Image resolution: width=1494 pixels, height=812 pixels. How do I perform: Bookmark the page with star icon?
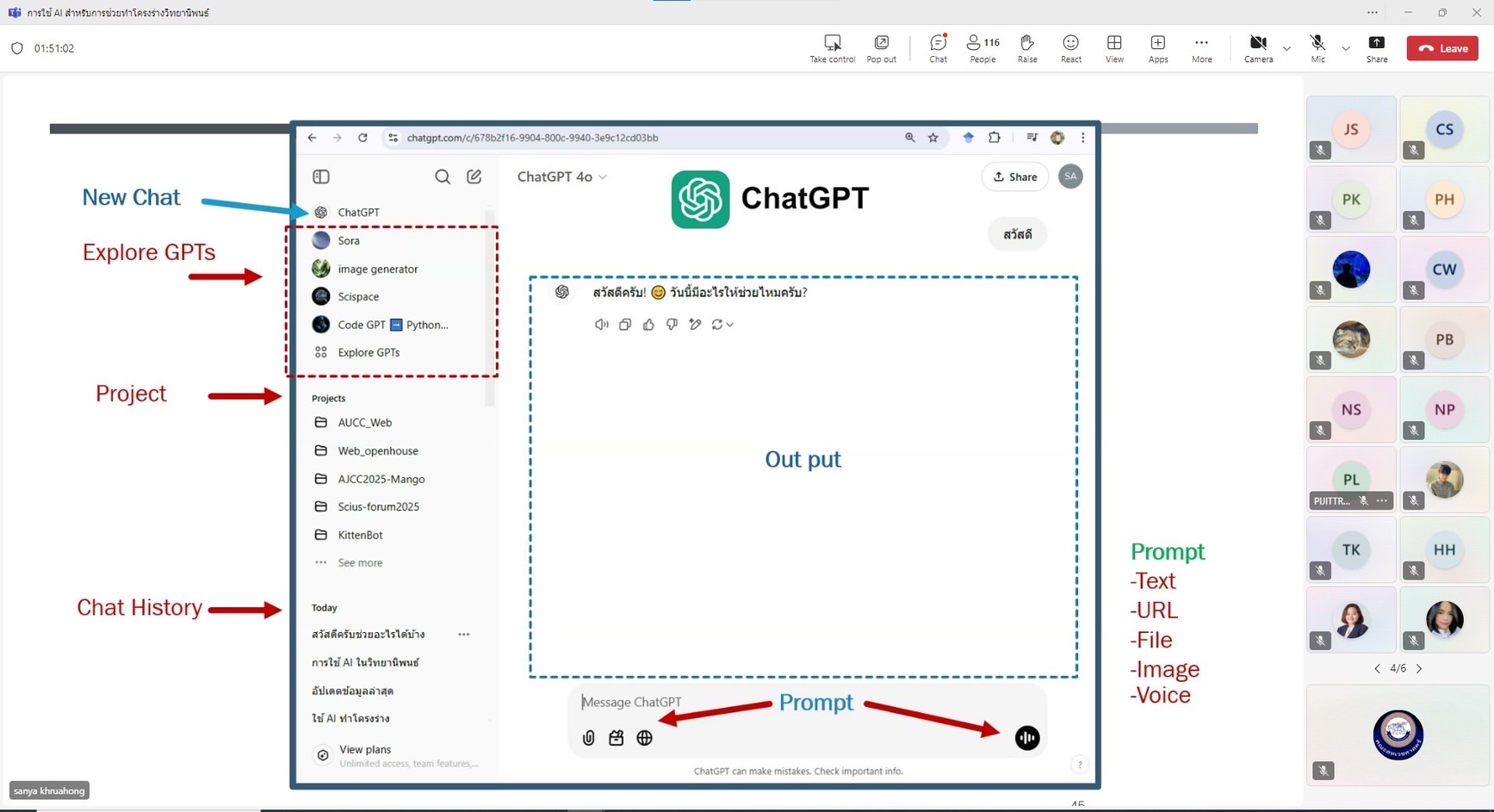[x=933, y=138]
